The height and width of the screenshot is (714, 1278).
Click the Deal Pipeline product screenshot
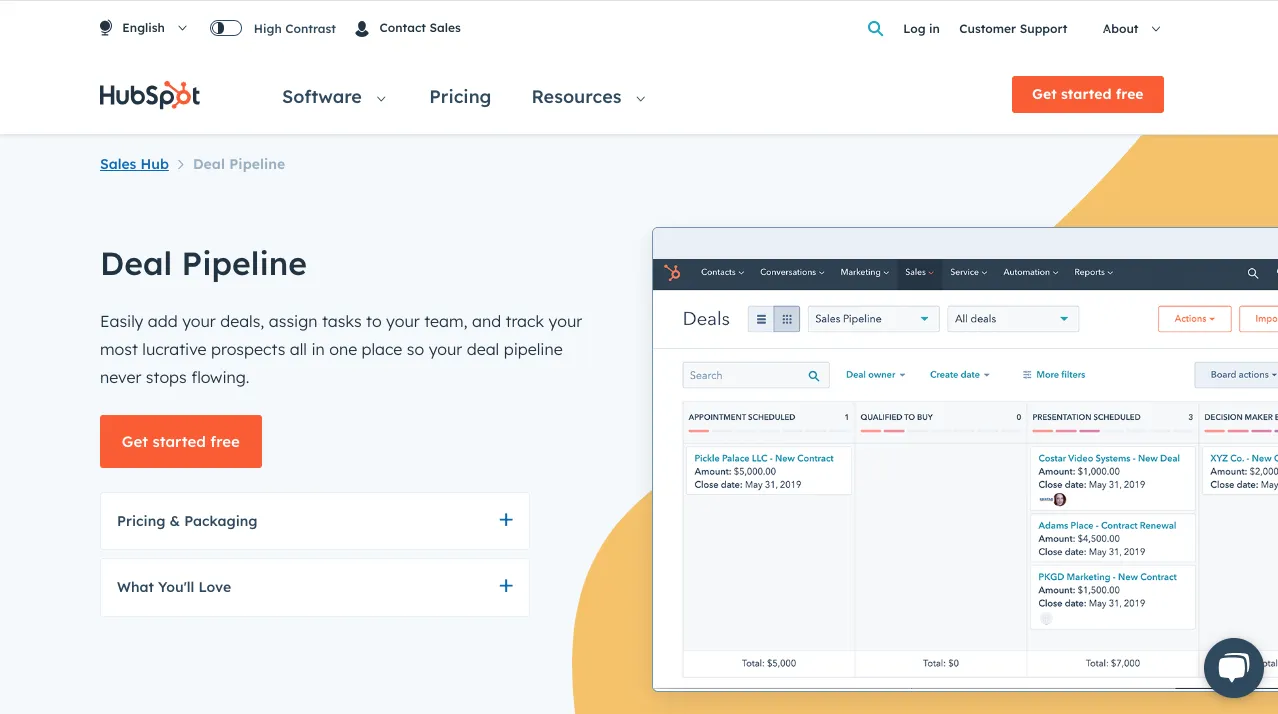(965, 459)
